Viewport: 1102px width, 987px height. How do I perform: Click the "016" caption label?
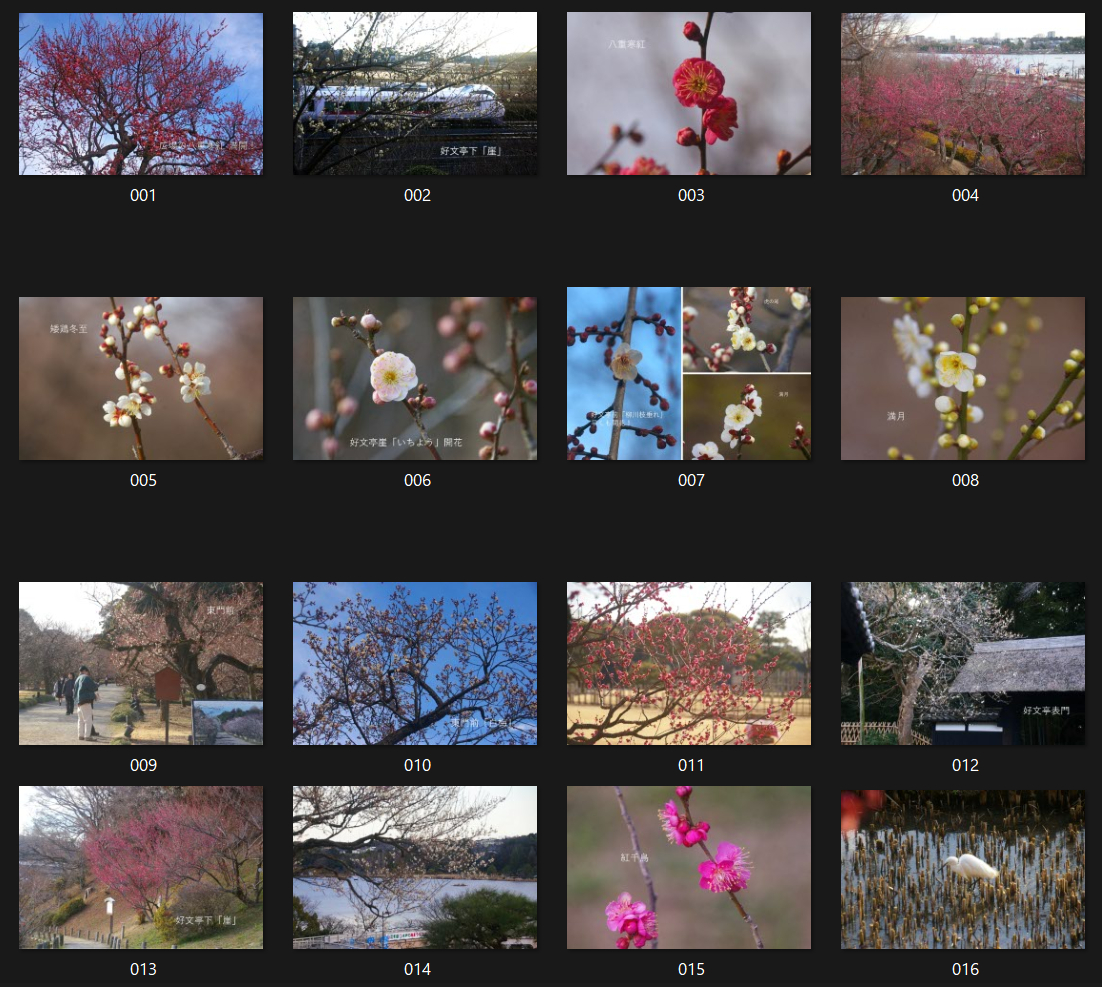[x=965, y=970]
